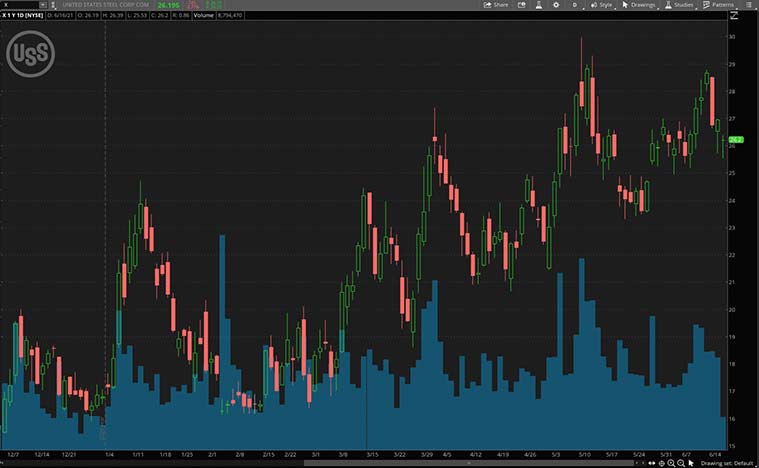Open the Style menu
The width and height of the screenshot is (759, 468).
click(x=602, y=5)
